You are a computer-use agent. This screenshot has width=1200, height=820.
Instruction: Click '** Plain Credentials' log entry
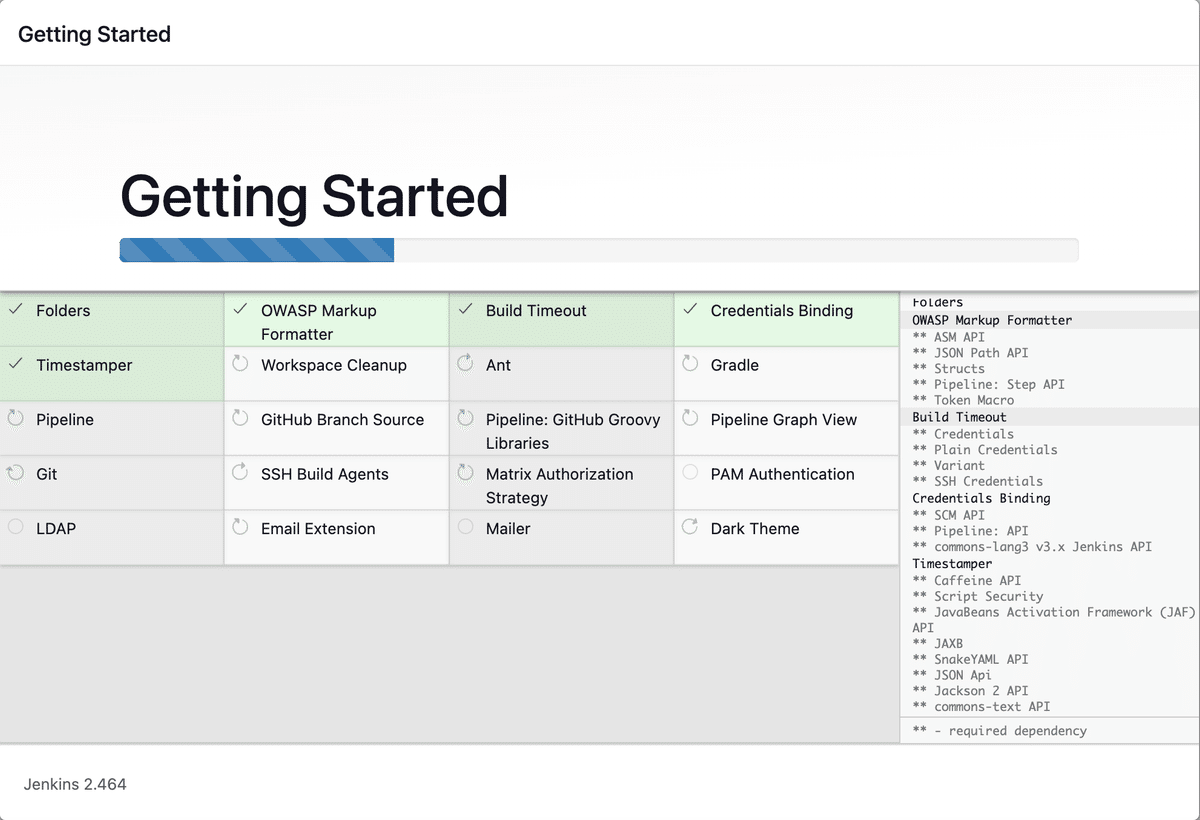coord(985,450)
